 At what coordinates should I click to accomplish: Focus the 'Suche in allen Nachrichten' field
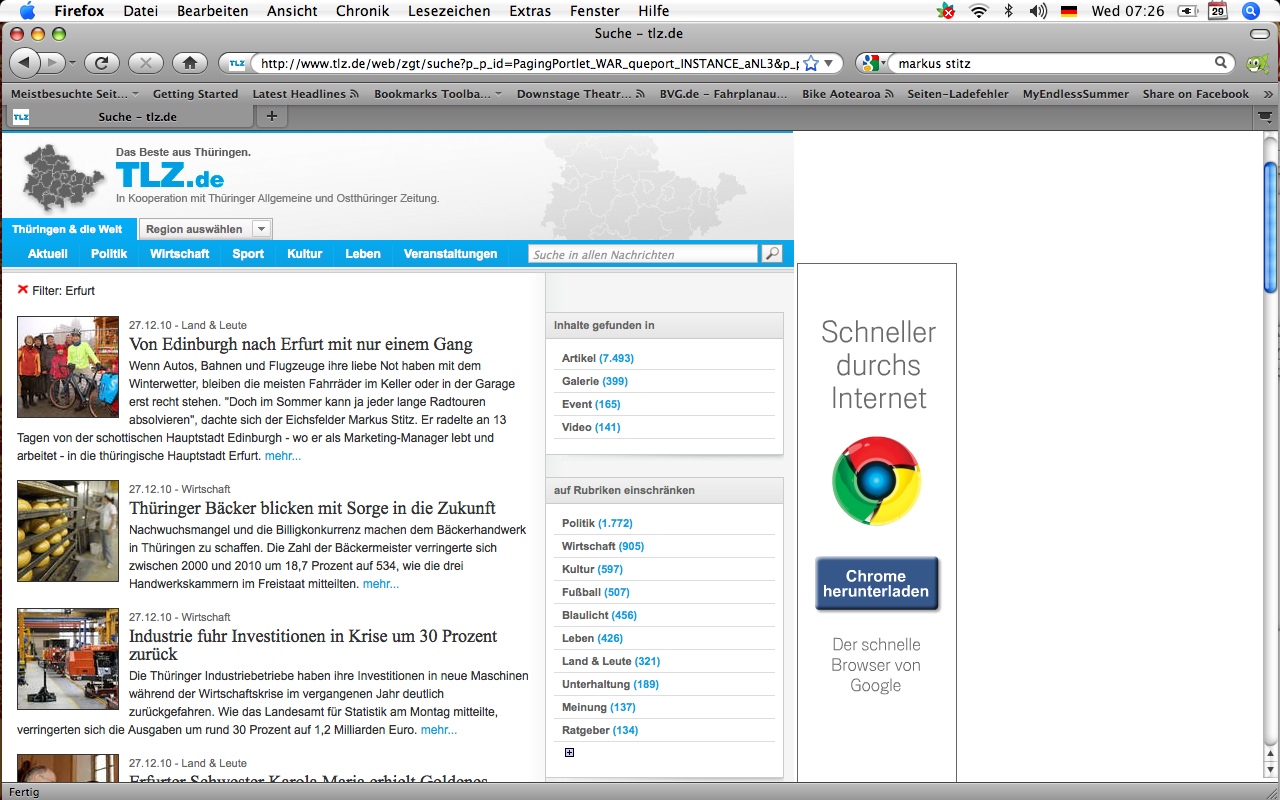click(643, 254)
